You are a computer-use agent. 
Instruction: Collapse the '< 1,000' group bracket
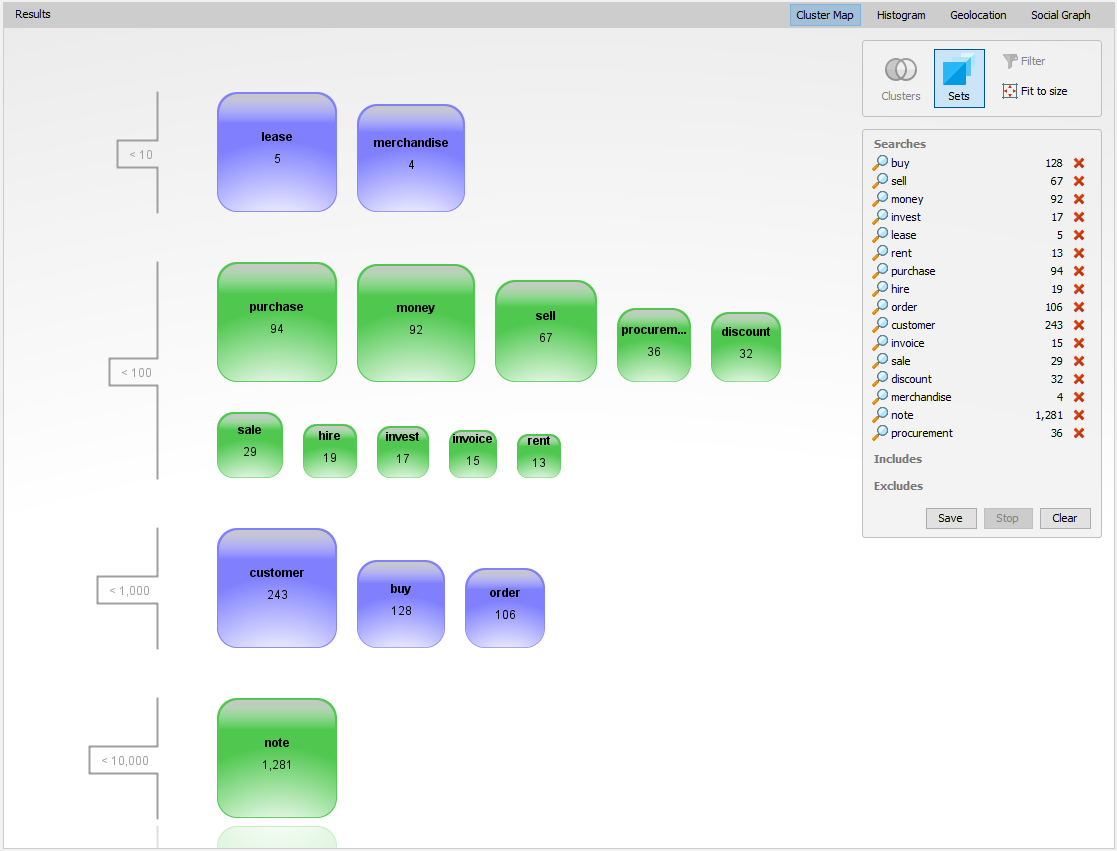point(129,590)
